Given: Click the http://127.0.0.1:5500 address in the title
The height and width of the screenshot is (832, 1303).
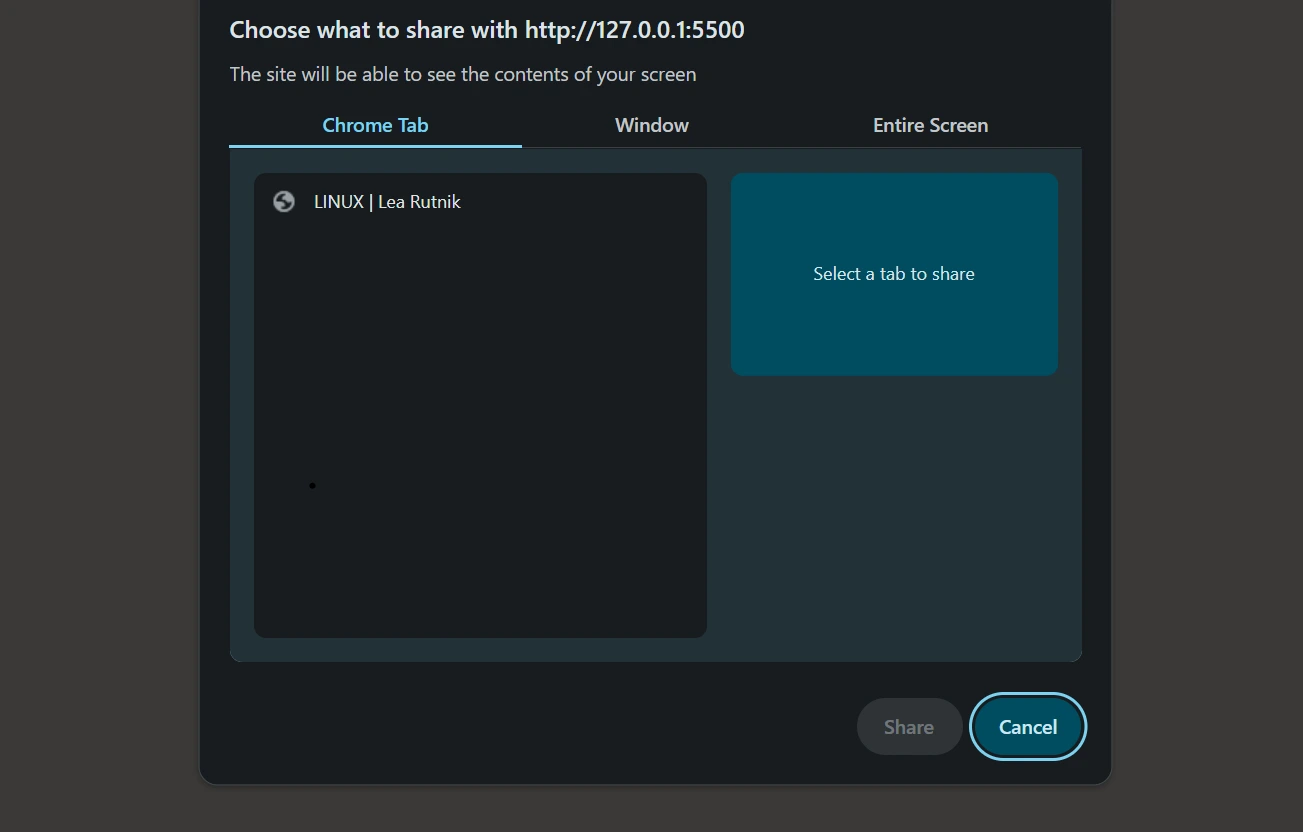Looking at the screenshot, I should tap(634, 30).
